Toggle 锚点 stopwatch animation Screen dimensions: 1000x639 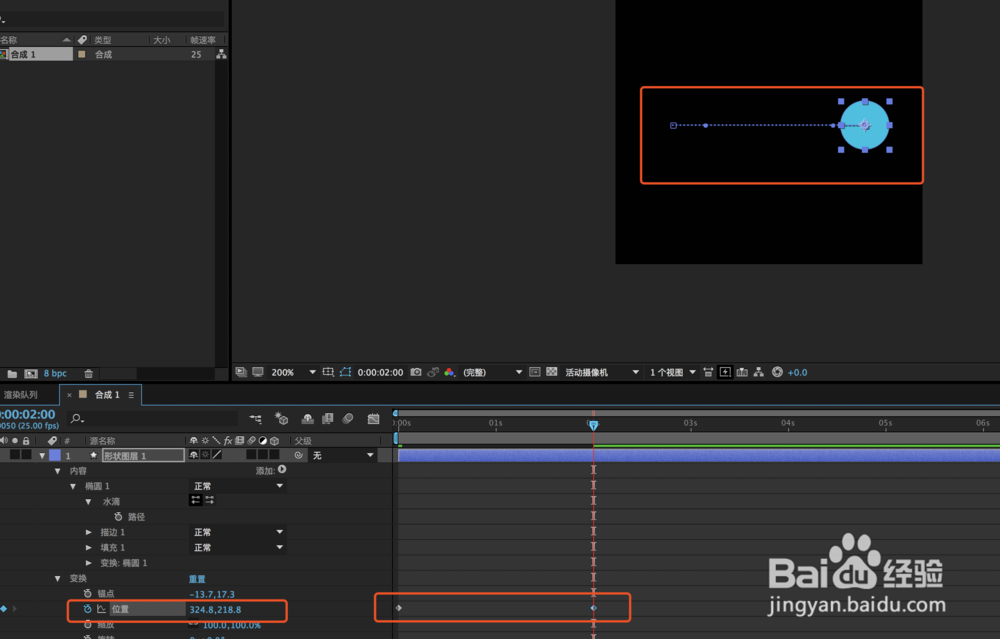(87, 594)
